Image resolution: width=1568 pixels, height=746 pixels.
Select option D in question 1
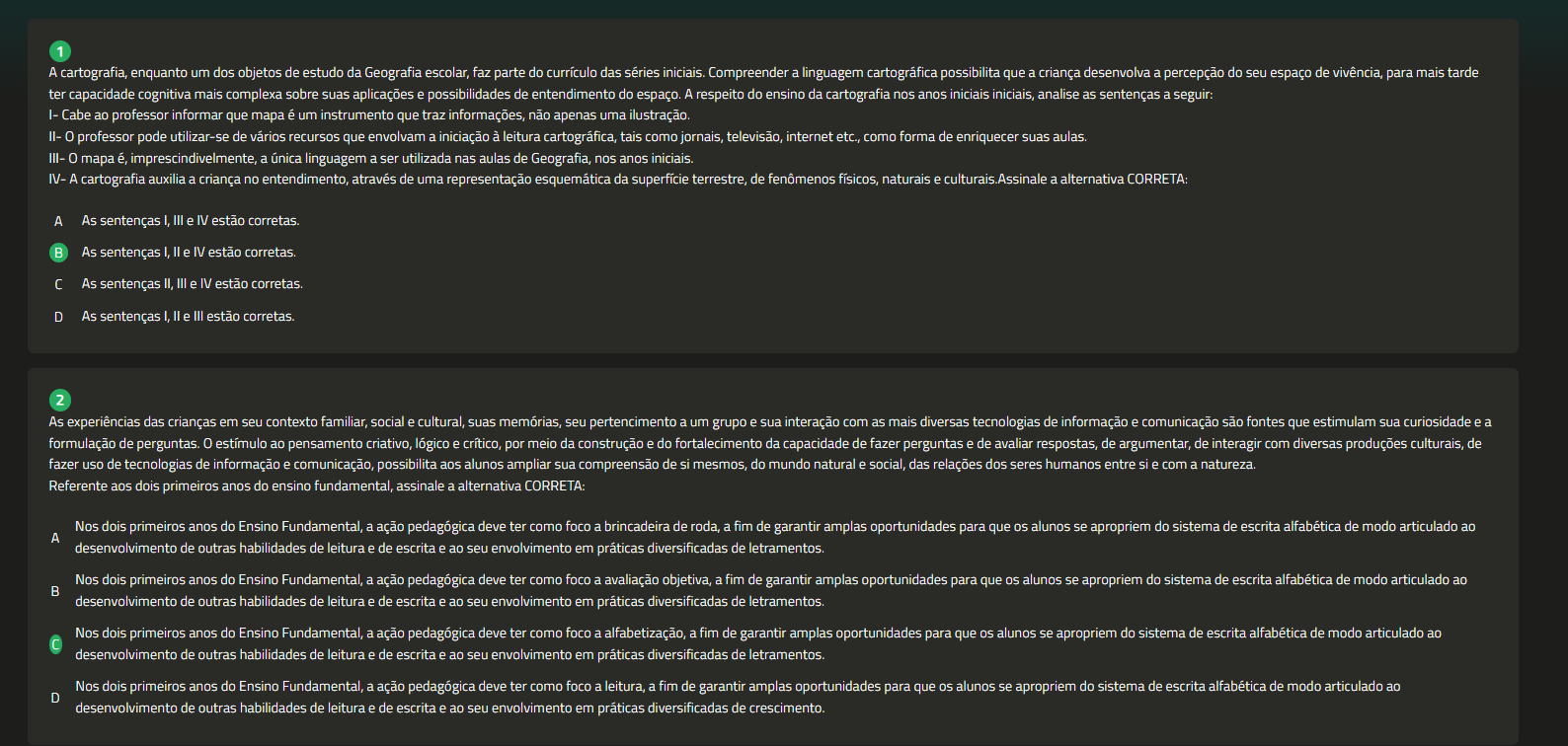click(58, 317)
